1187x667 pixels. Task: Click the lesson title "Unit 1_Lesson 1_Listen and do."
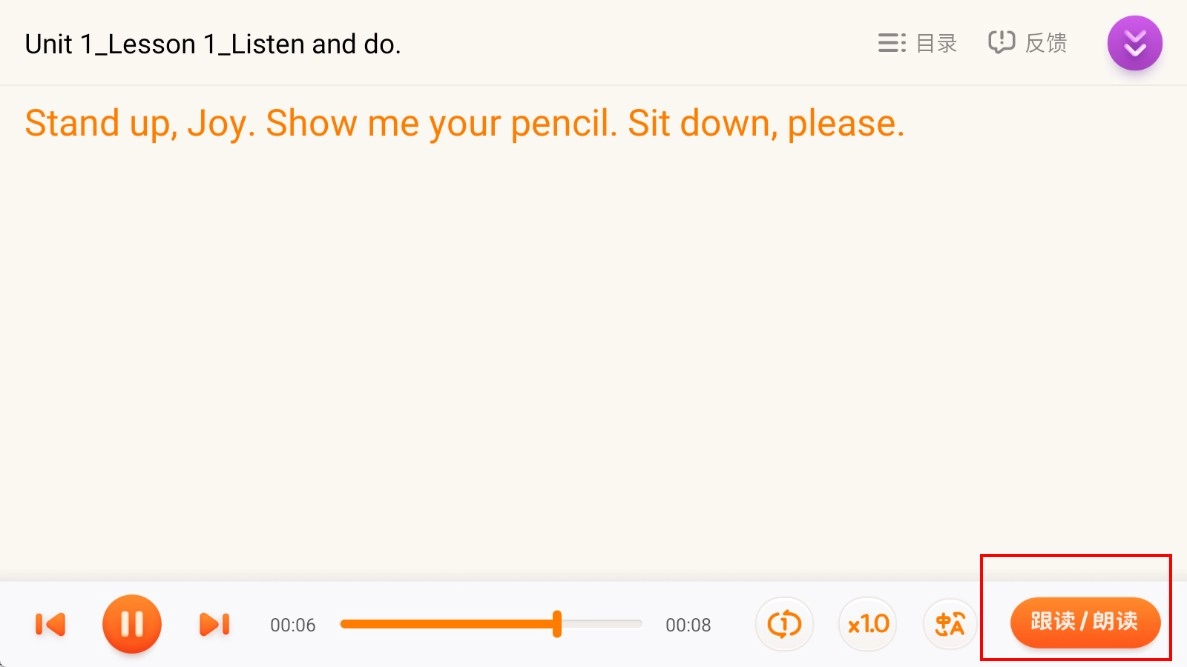tap(212, 44)
